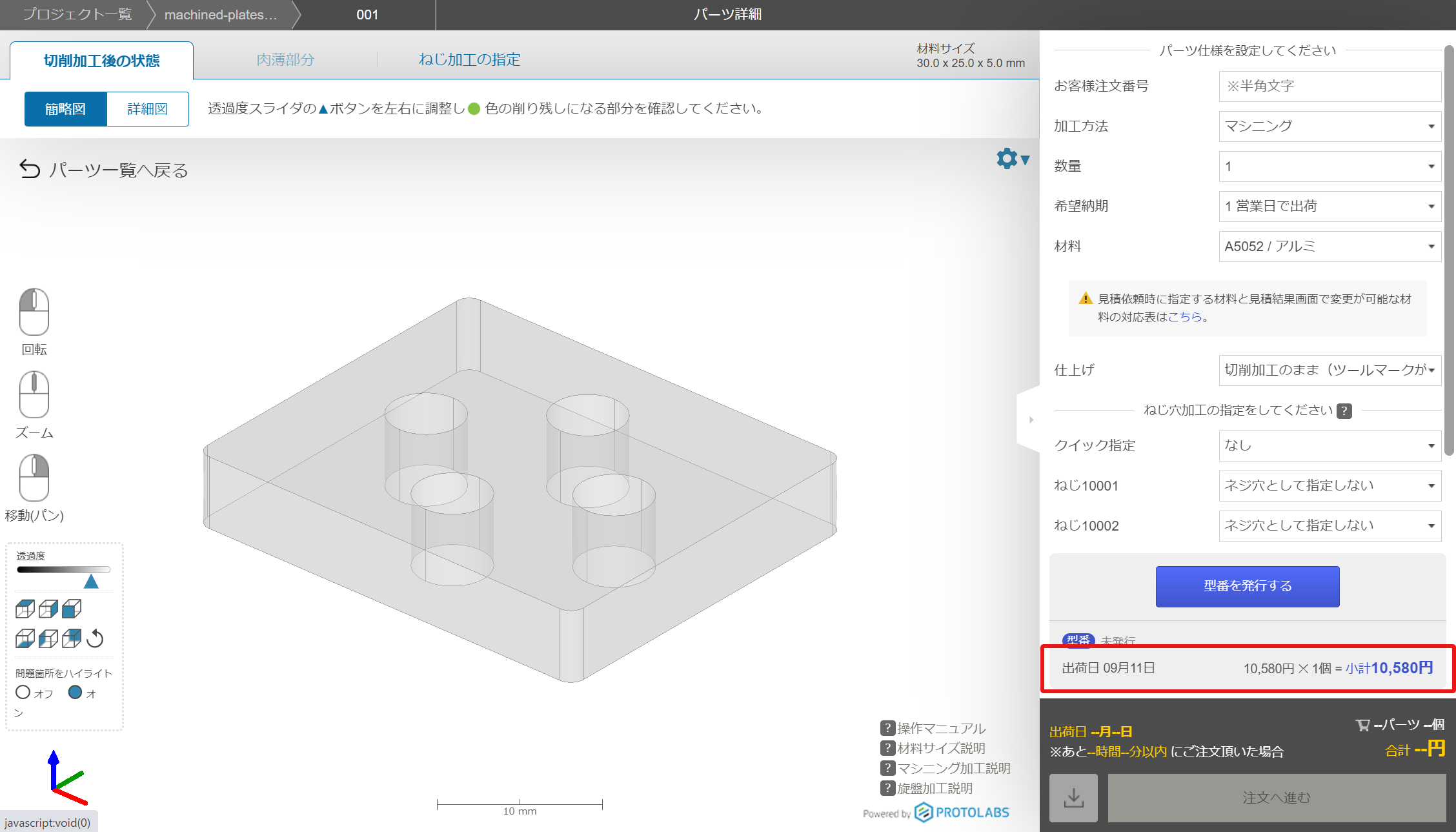Open the 肉薄部分 tab
Image resolution: width=1456 pixels, height=832 pixels.
285,60
